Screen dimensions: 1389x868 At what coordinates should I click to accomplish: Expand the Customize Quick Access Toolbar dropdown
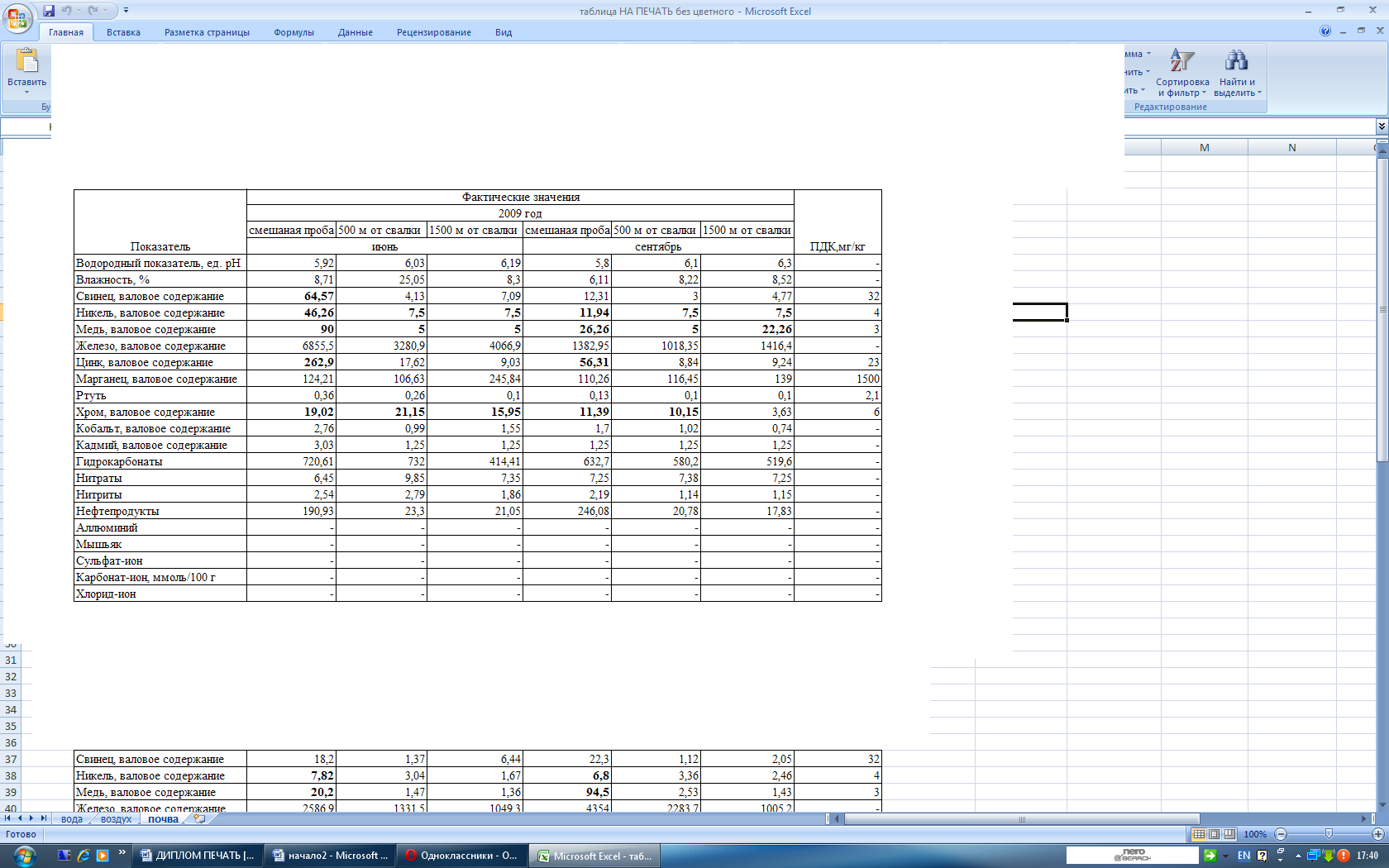126,11
